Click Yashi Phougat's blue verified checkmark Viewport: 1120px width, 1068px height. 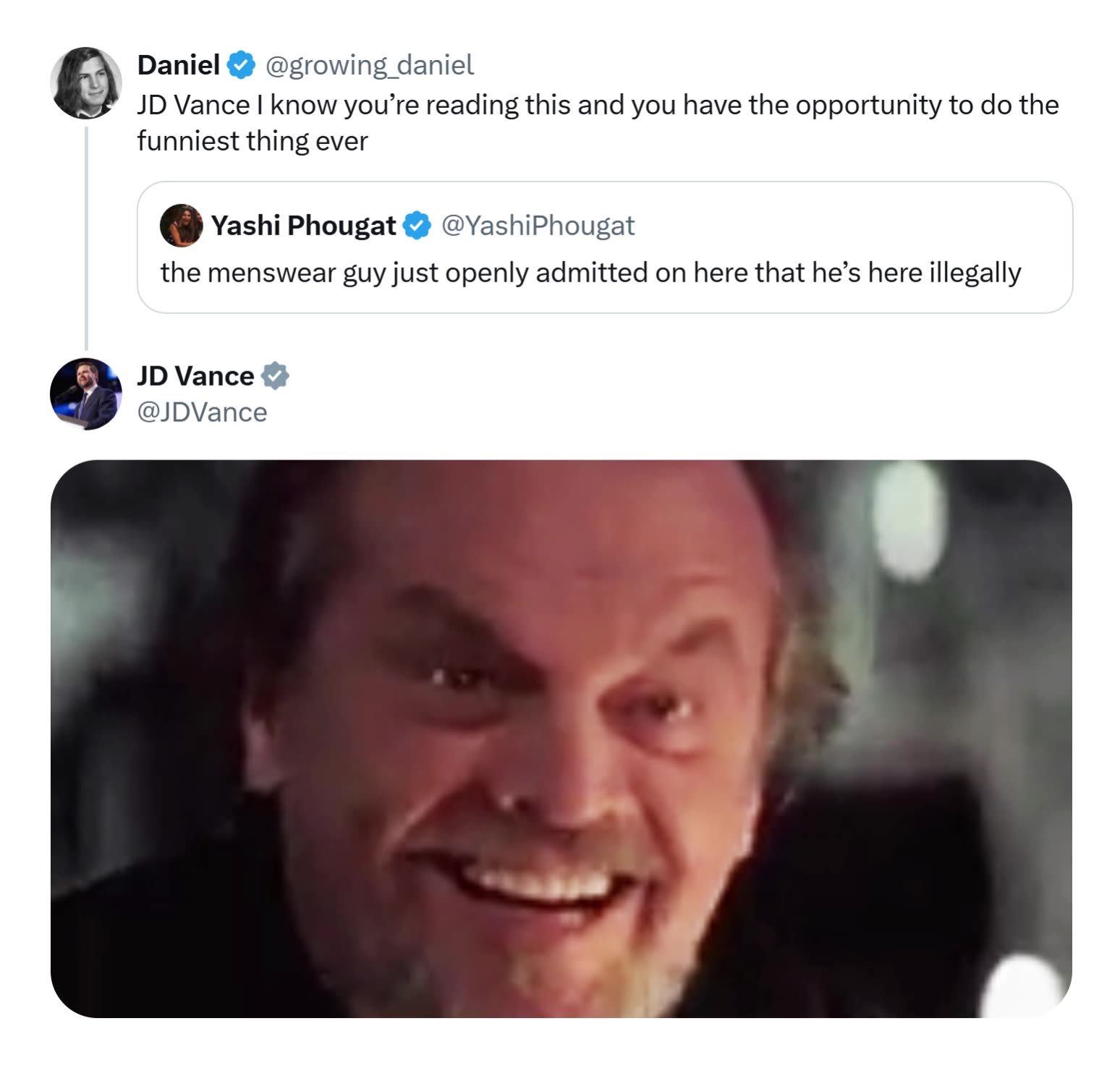(x=417, y=226)
